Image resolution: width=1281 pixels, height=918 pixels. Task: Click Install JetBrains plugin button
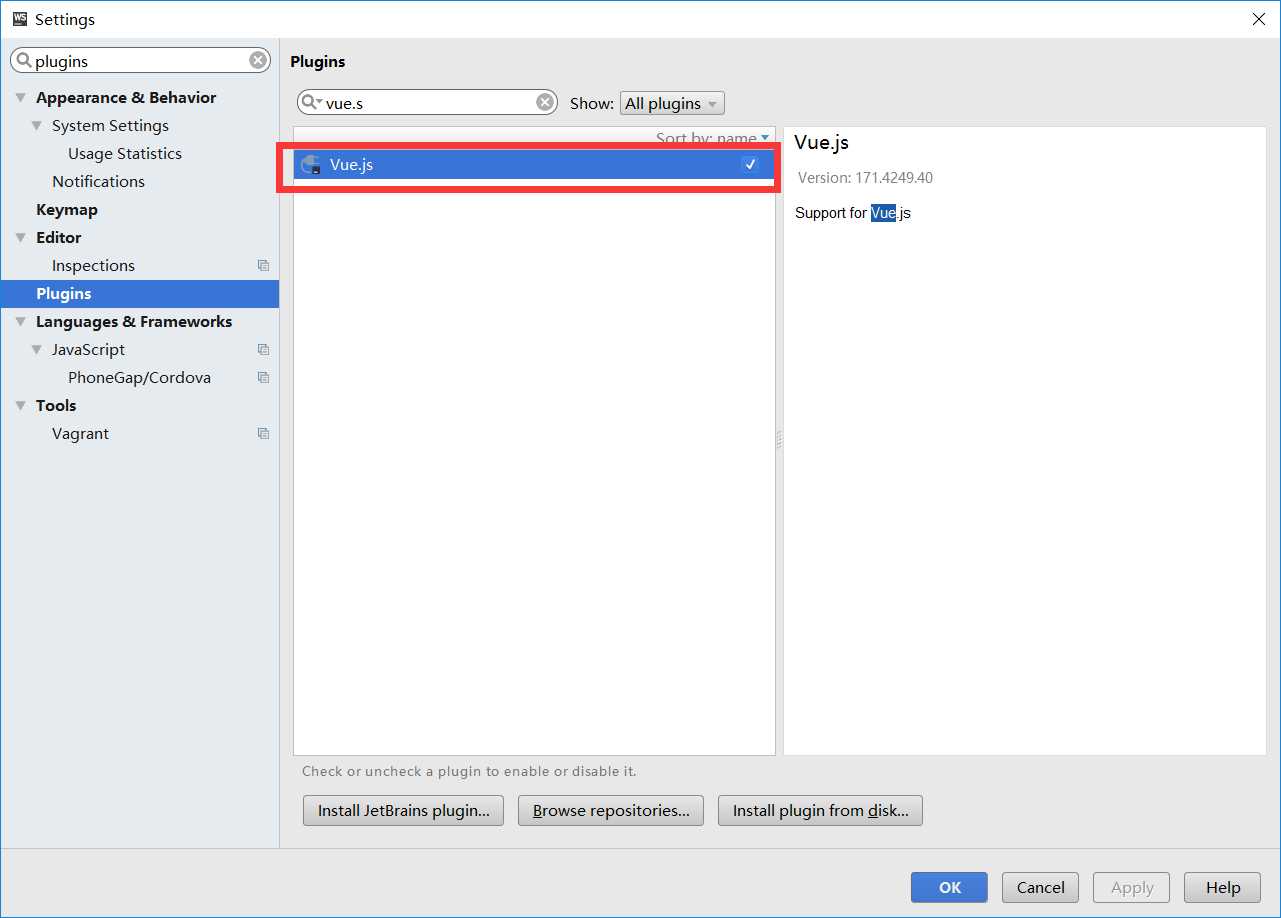(403, 811)
